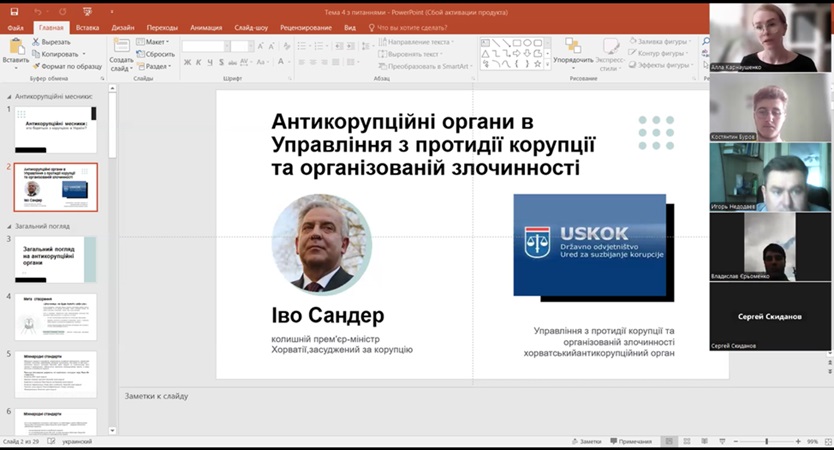Decrease list indent level icon
834x450 pixels.
tap(339, 46)
